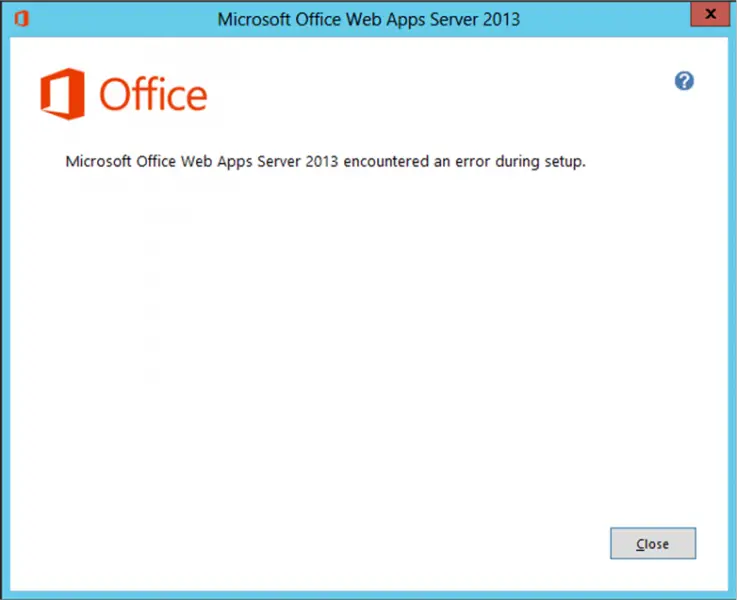Click the large orange Office logo icon
This screenshot has width=737, height=600.
(63, 94)
